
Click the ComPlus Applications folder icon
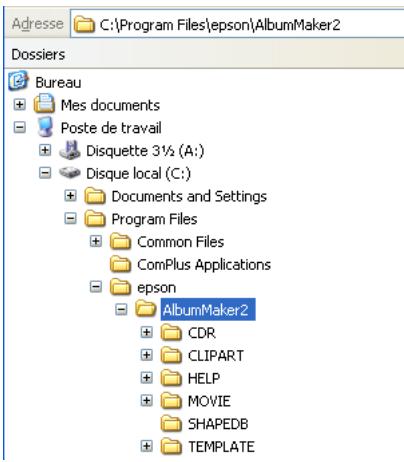tap(120, 264)
